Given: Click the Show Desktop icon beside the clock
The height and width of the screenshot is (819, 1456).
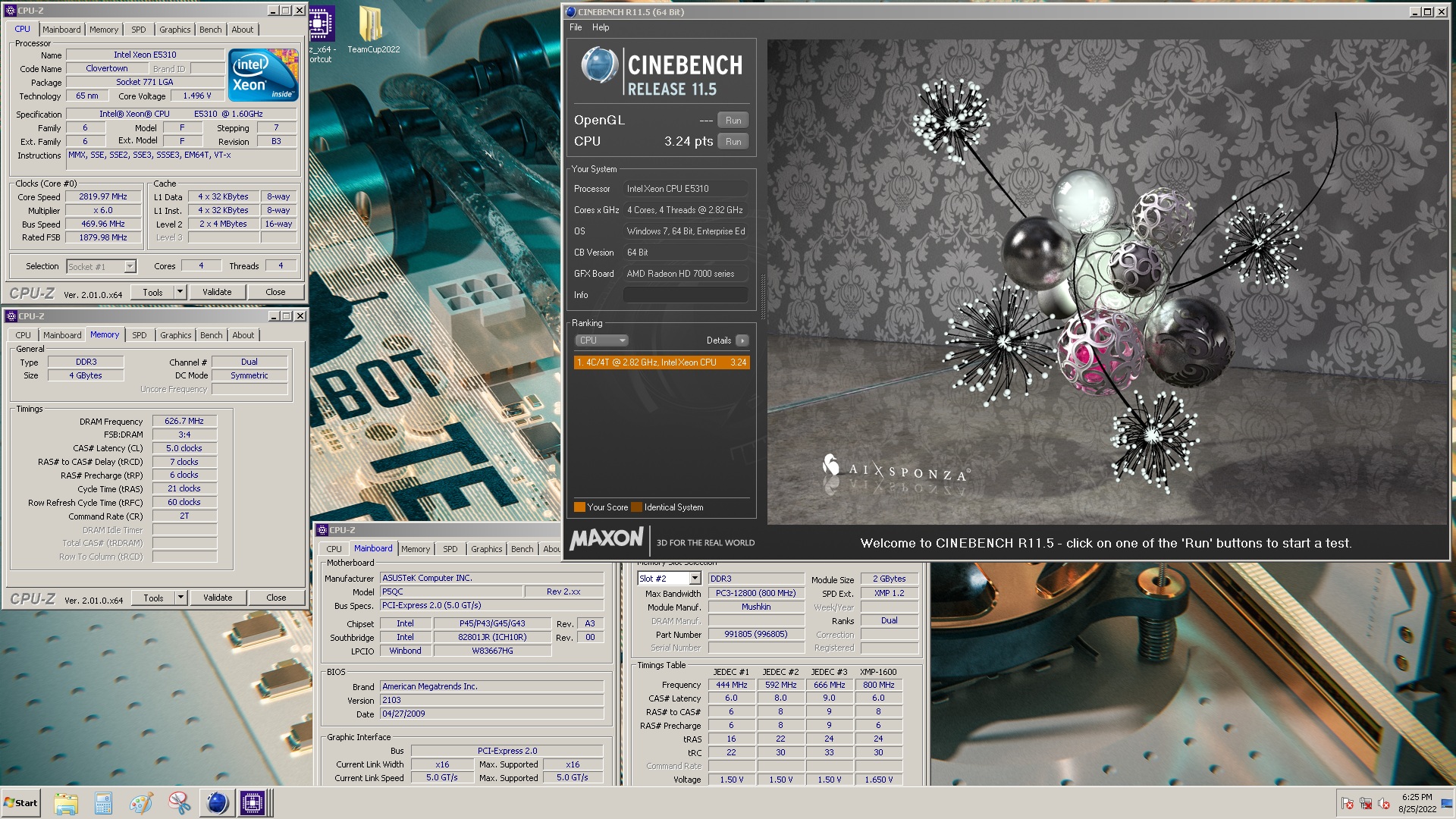Looking at the screenshot, I should pos(1446,803).
